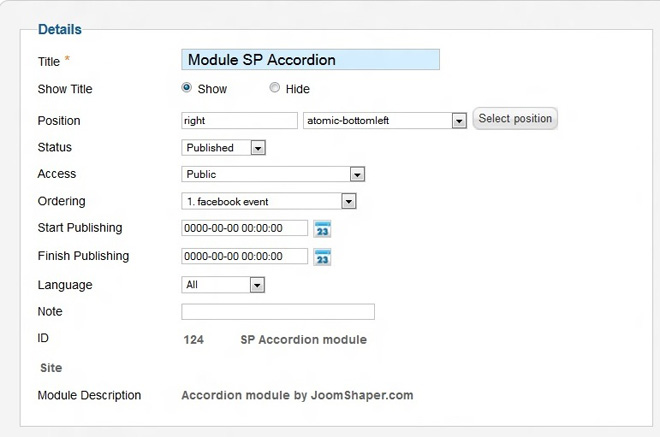Click Accordion module by JoomShaper.com description
The height and width of the screenshot is (437, 660).
click(297, 395)
